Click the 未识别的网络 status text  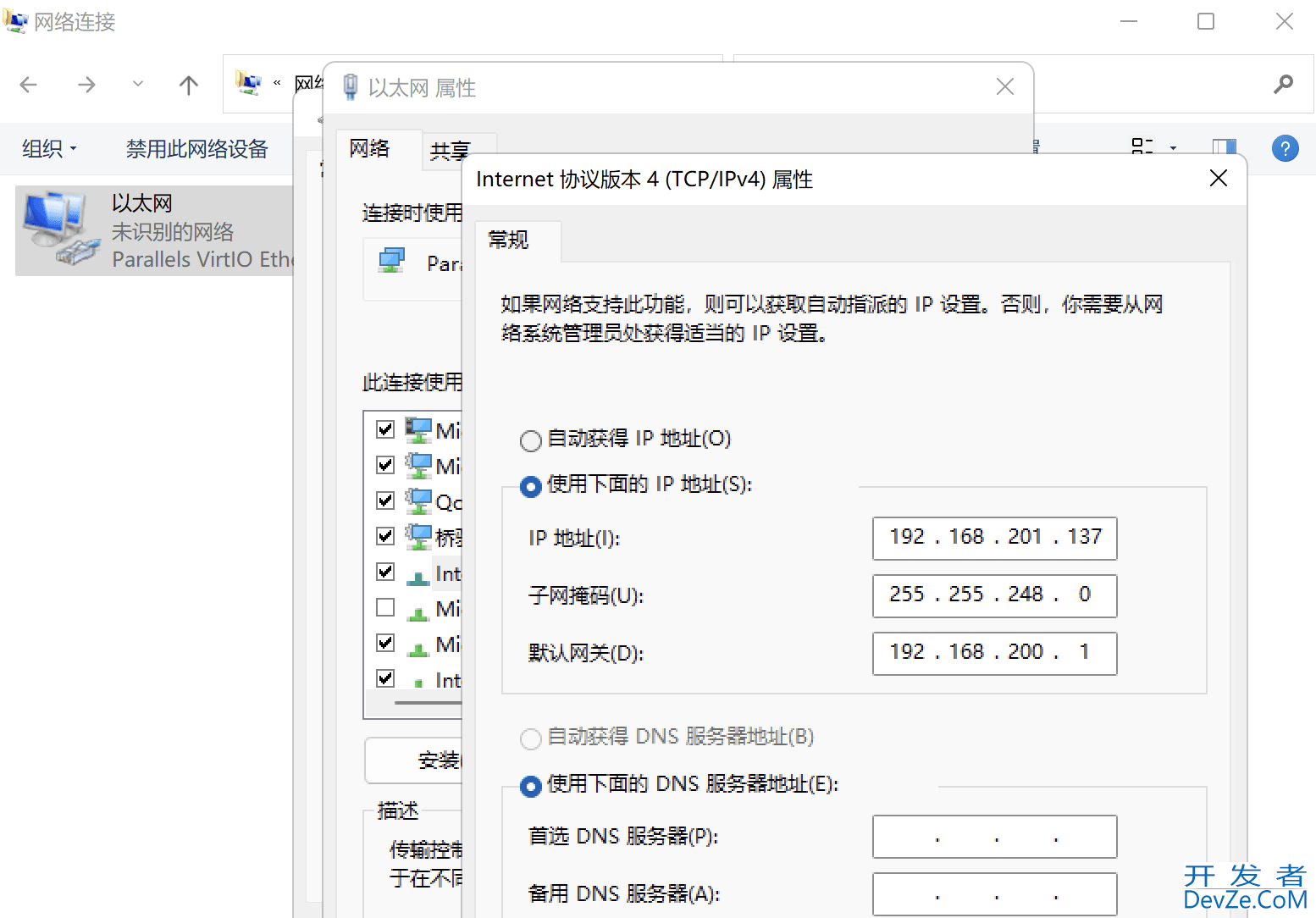[173, 232]
